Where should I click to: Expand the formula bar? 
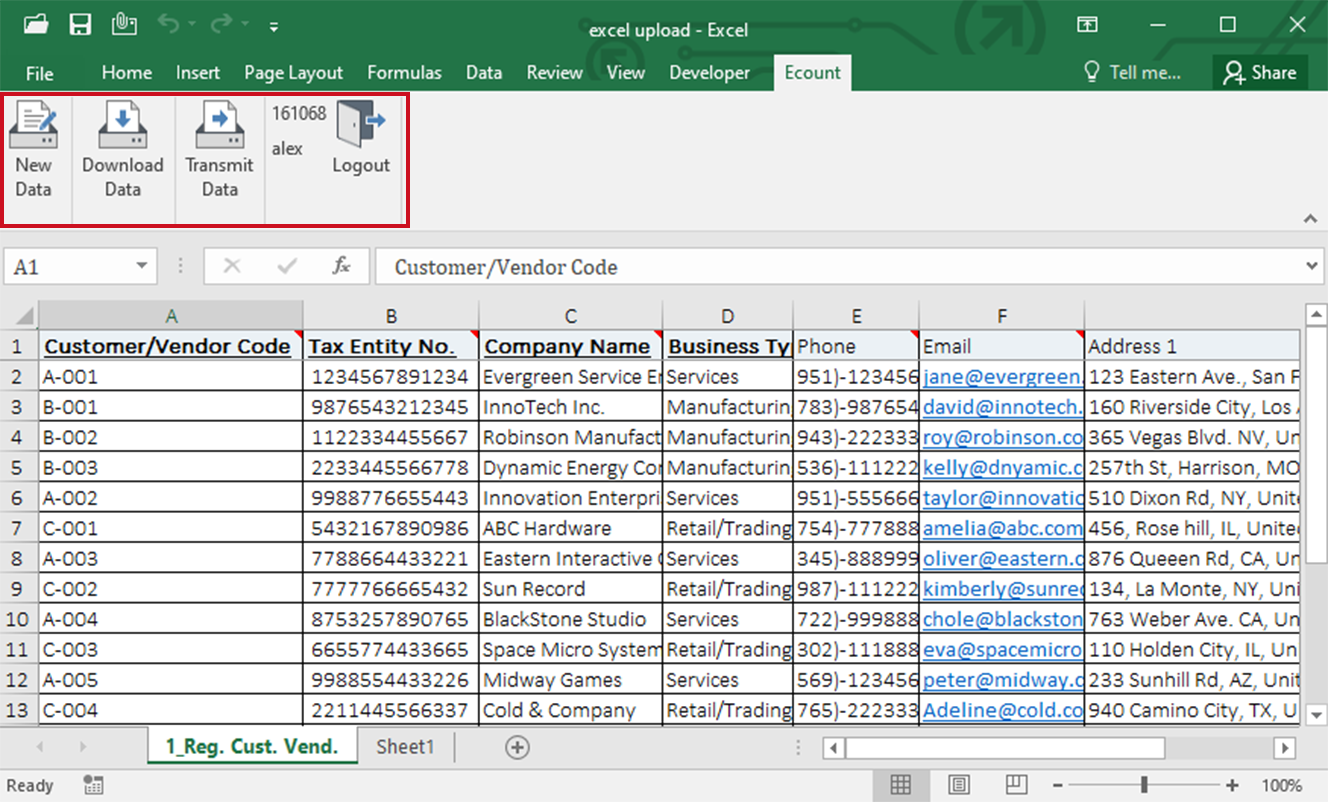tap(1313, 266)
